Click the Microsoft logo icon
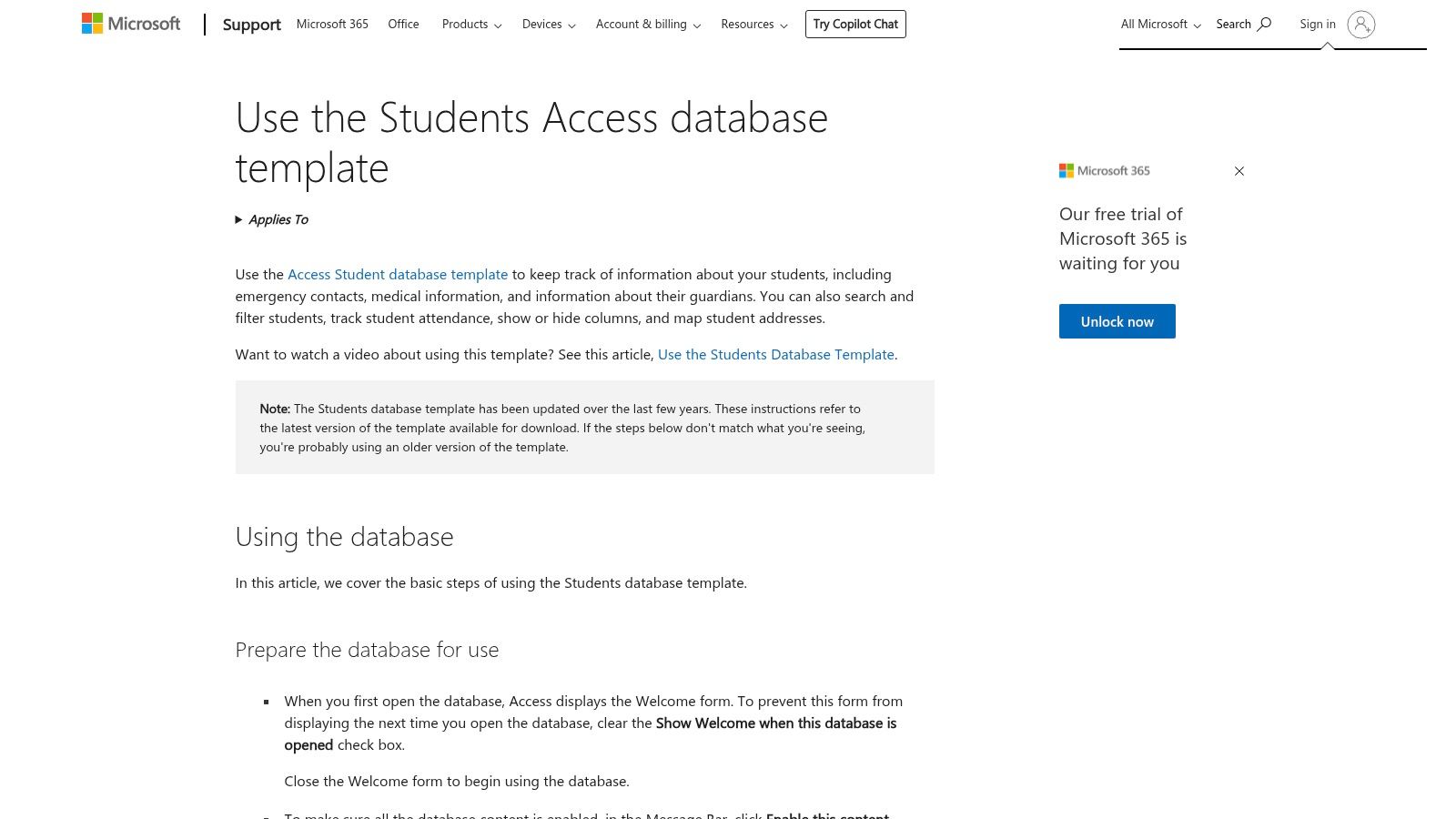The image size is (1456, 819). 93,24
